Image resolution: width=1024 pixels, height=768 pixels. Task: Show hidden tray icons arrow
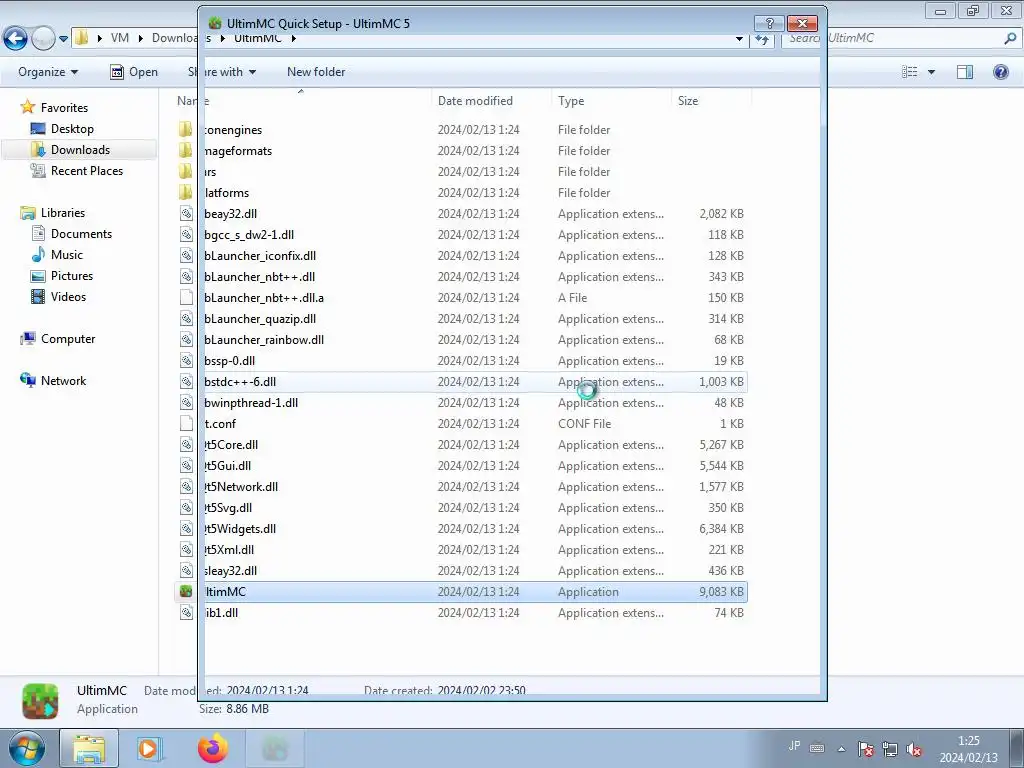pos(842,749)
